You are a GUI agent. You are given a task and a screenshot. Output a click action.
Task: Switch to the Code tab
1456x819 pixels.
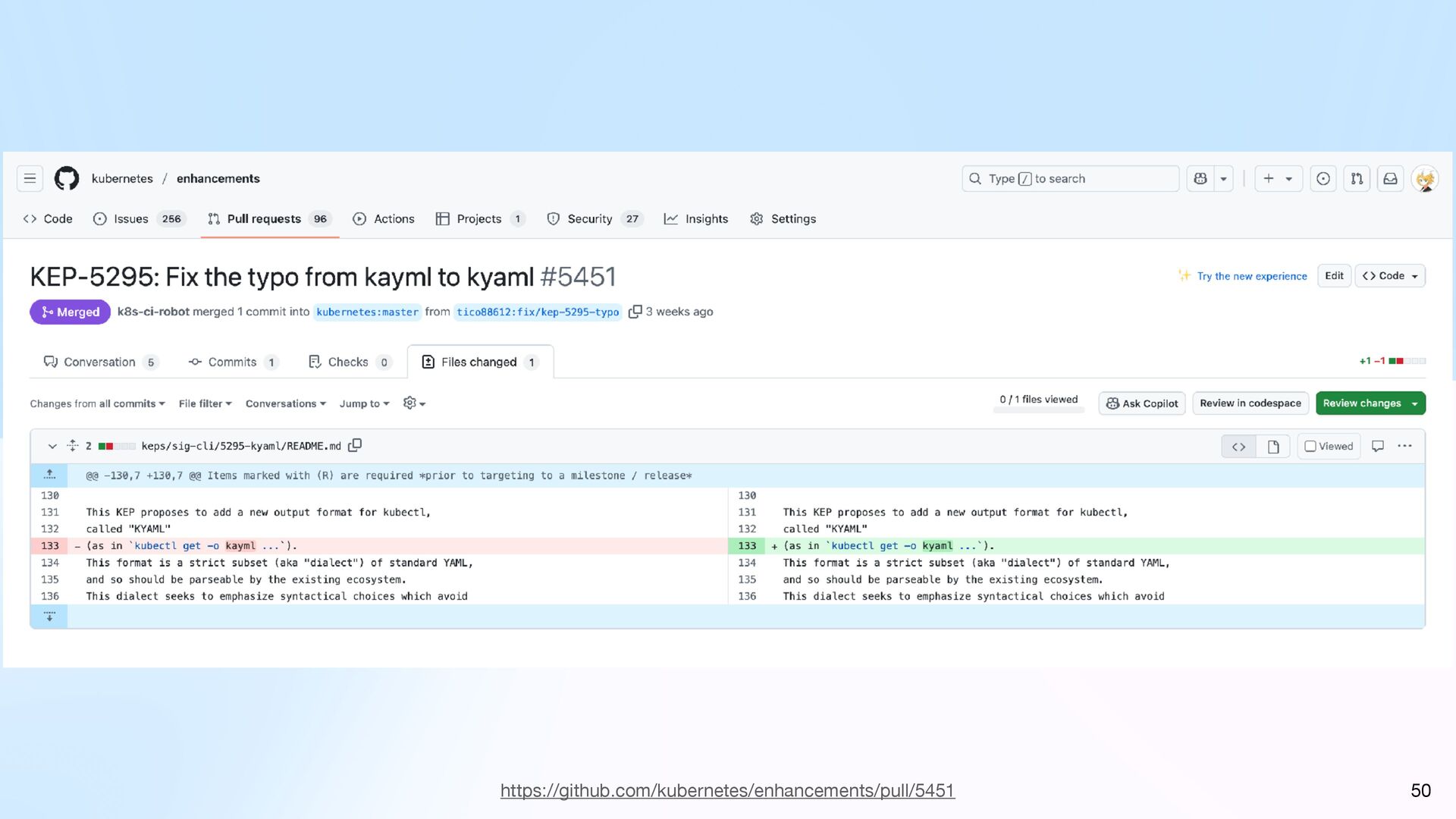coord(48,219)
